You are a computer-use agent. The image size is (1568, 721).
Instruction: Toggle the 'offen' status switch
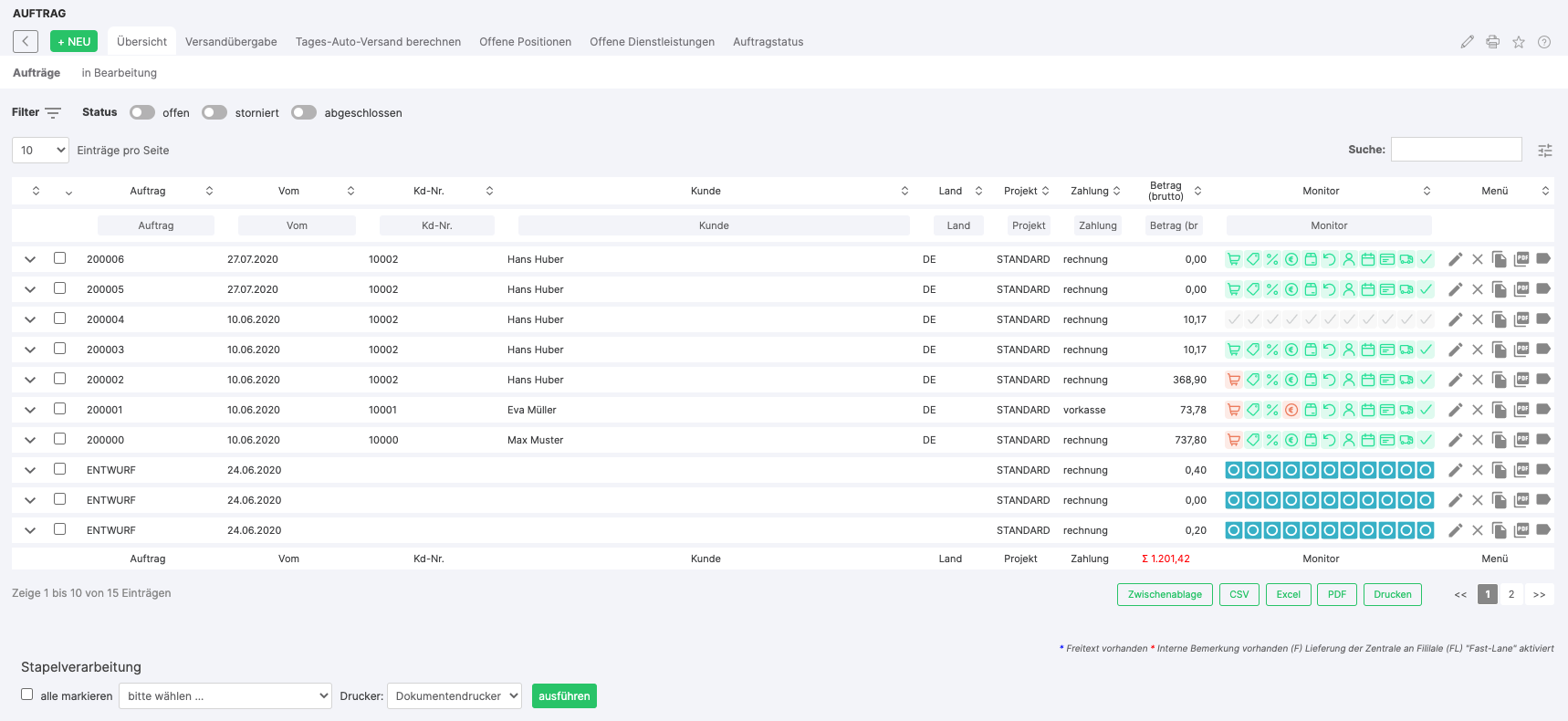click(x=142, y=112)
